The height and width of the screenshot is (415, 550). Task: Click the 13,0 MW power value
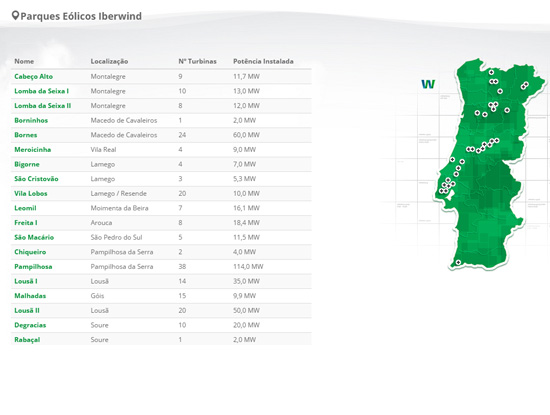246,91
